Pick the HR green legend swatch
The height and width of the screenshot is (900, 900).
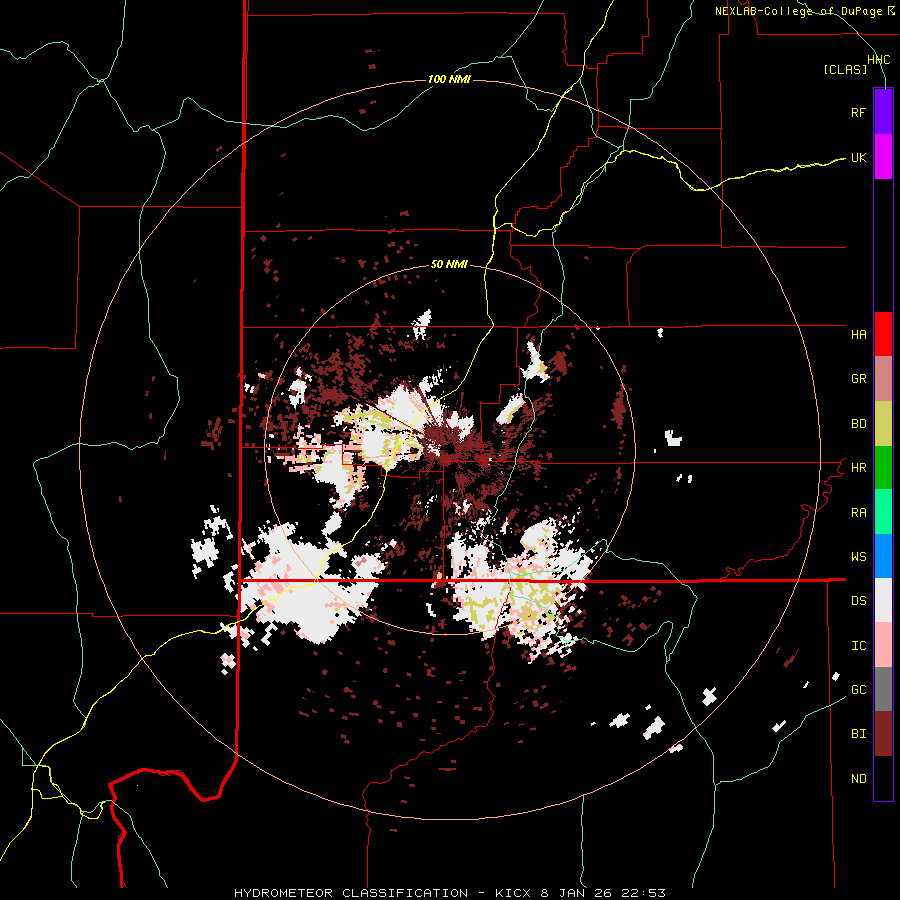tap(883, 468)
